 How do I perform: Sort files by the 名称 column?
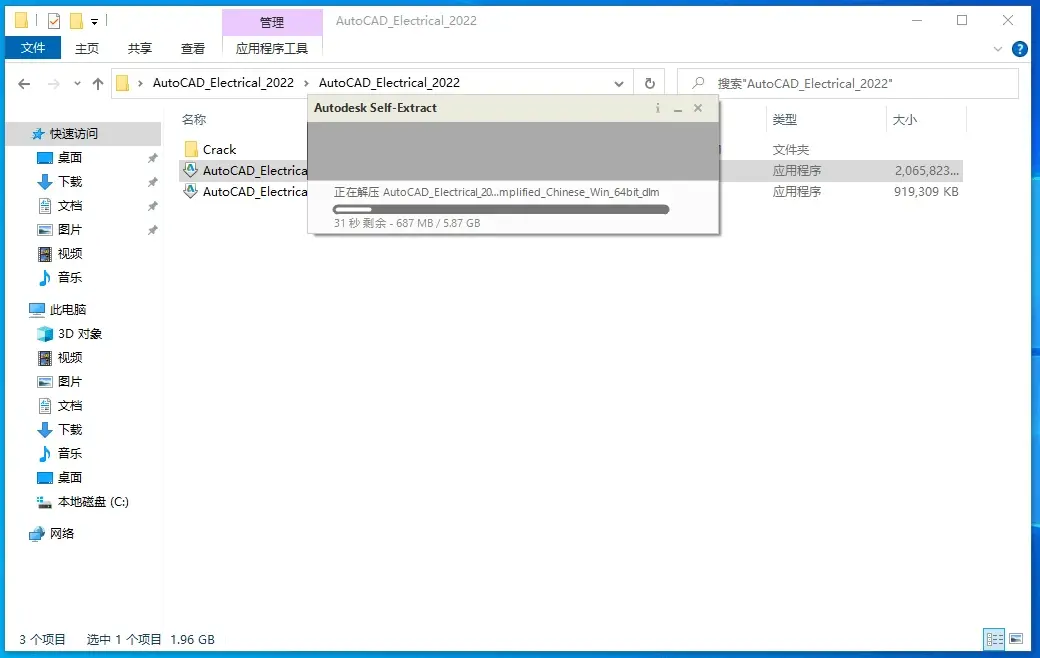pos(194,119)
